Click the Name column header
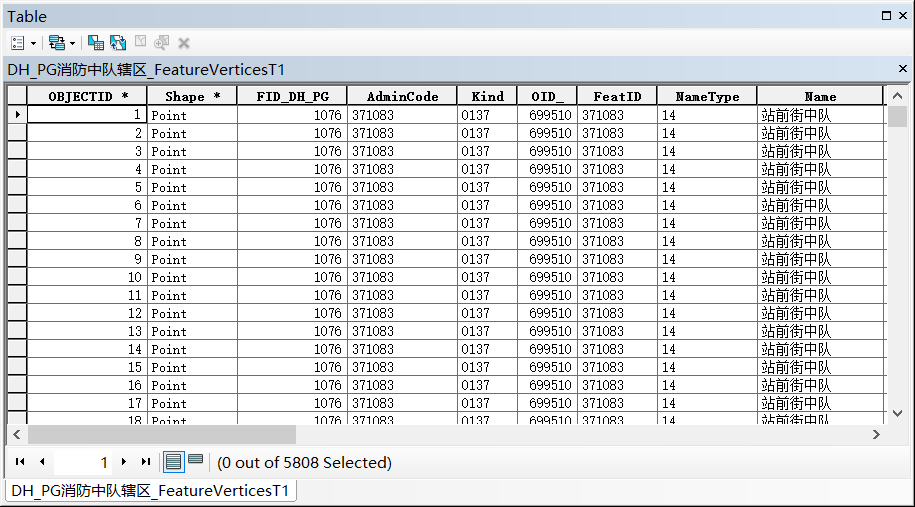 820,96
